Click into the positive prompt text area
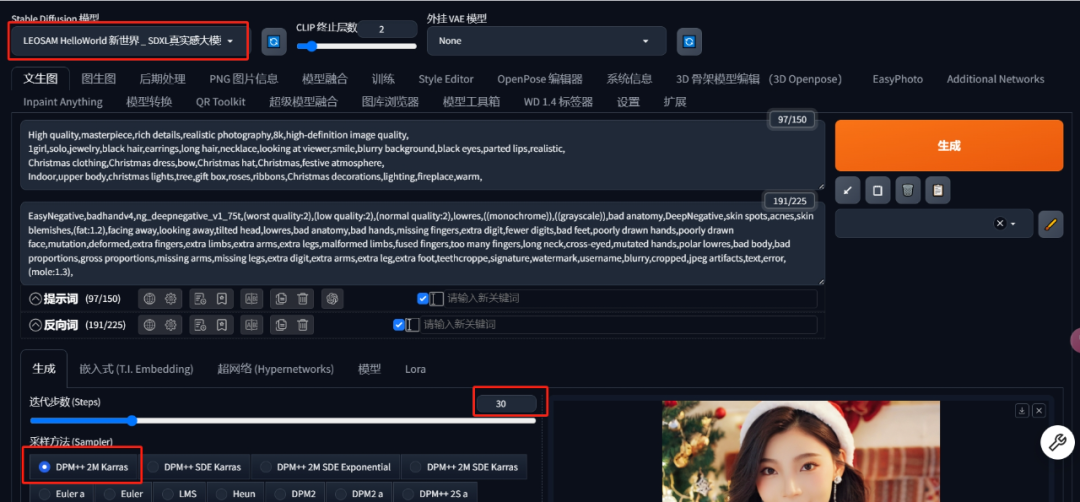The height and width of the screenshot is (502, 1080). click(422, 155)
